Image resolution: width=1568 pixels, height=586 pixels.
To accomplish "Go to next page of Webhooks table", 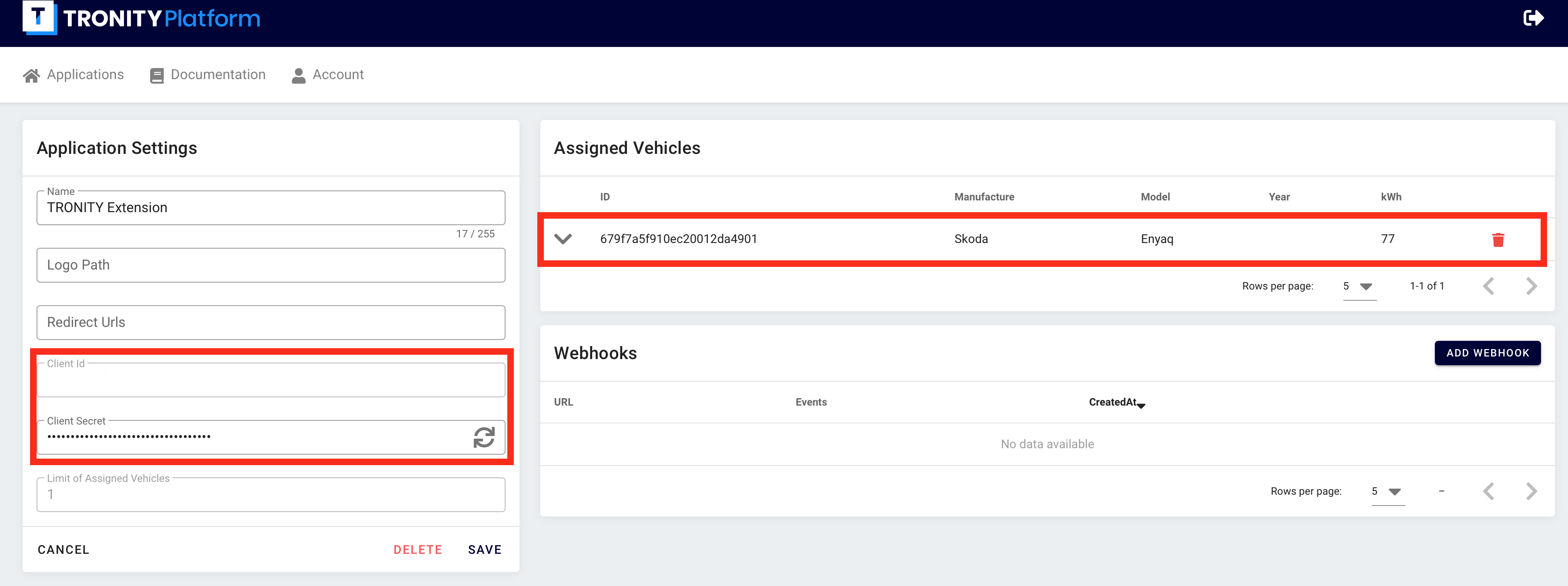I will coord(1531,491).
